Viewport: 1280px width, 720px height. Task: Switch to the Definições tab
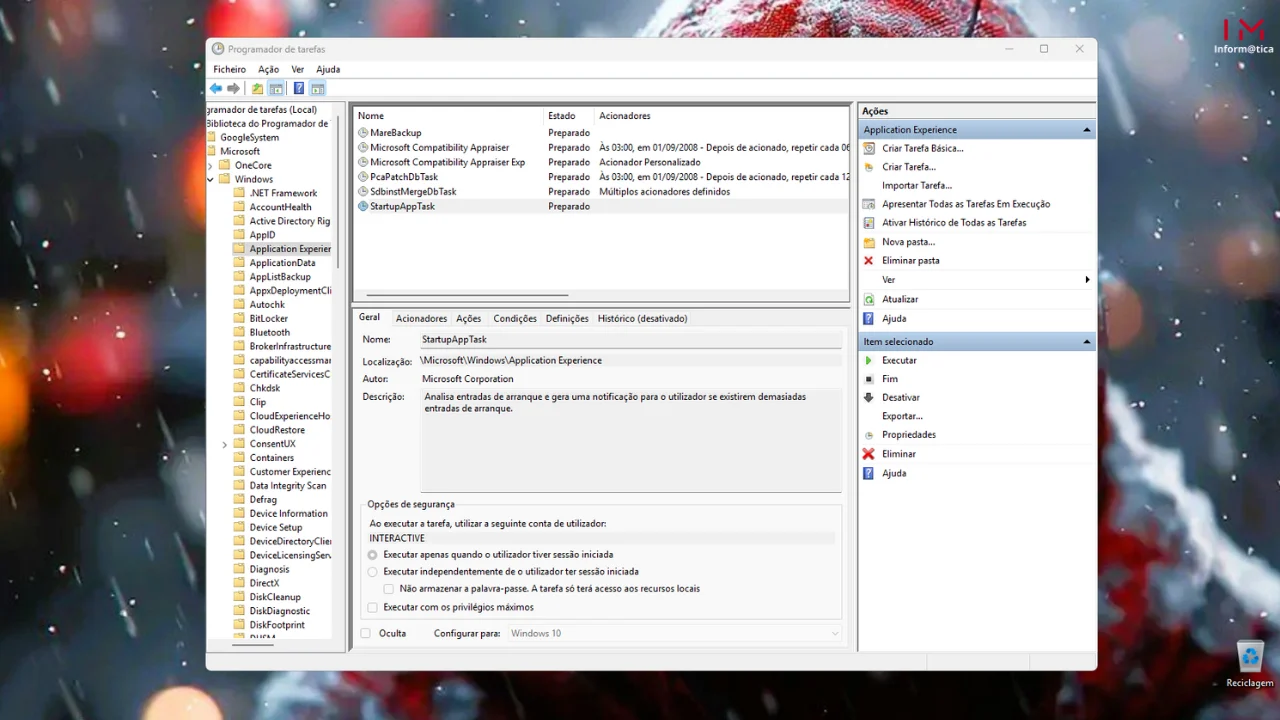tap(567, 319)
